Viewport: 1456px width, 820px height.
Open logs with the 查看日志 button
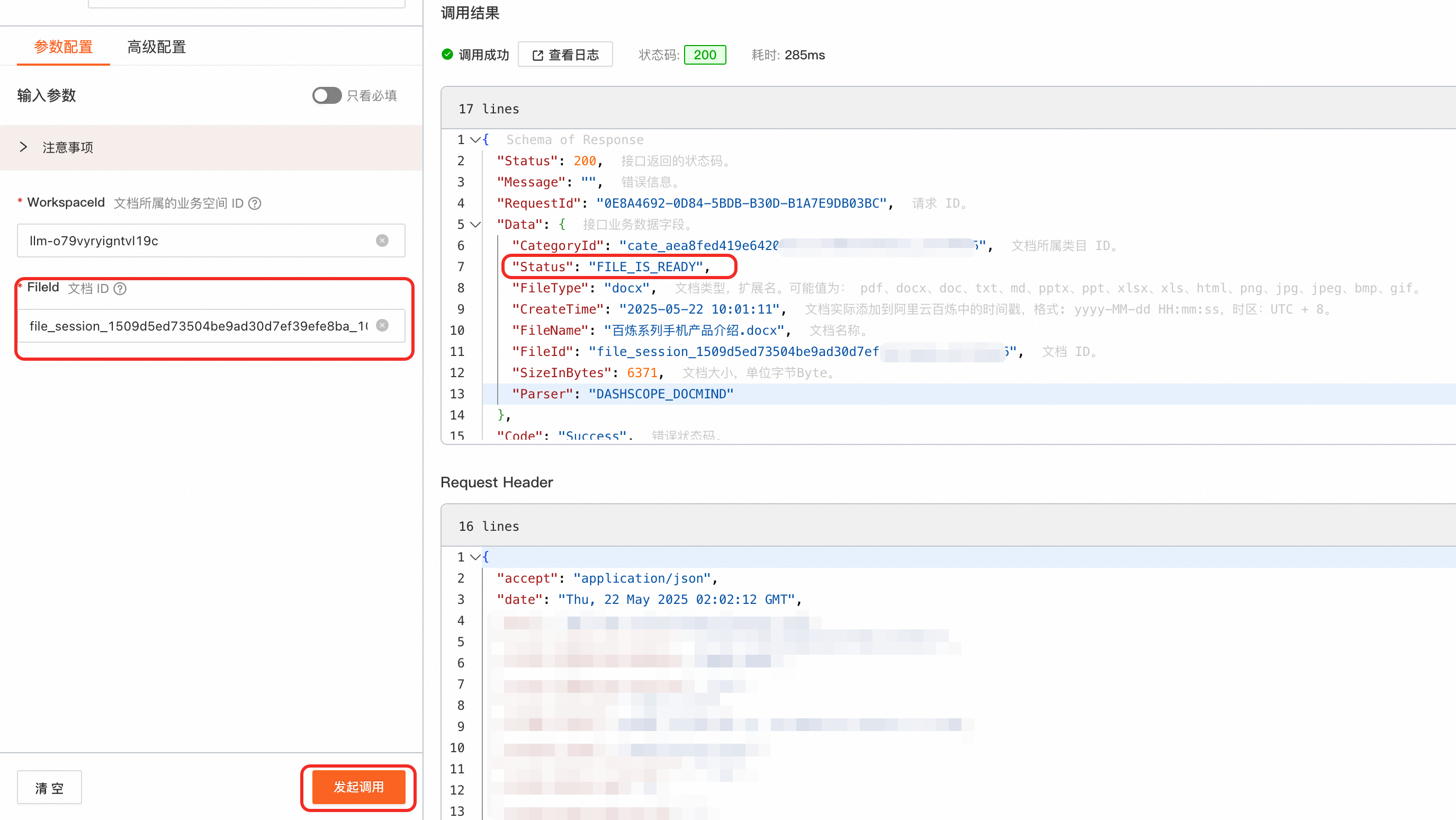pos(565,55)
